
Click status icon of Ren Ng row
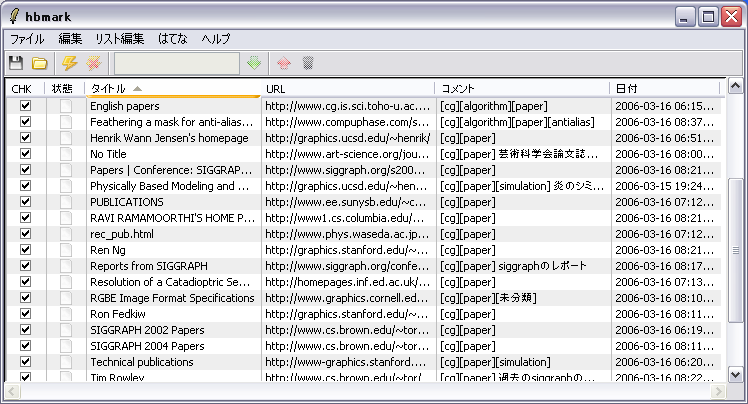click(x=66, y=250)
